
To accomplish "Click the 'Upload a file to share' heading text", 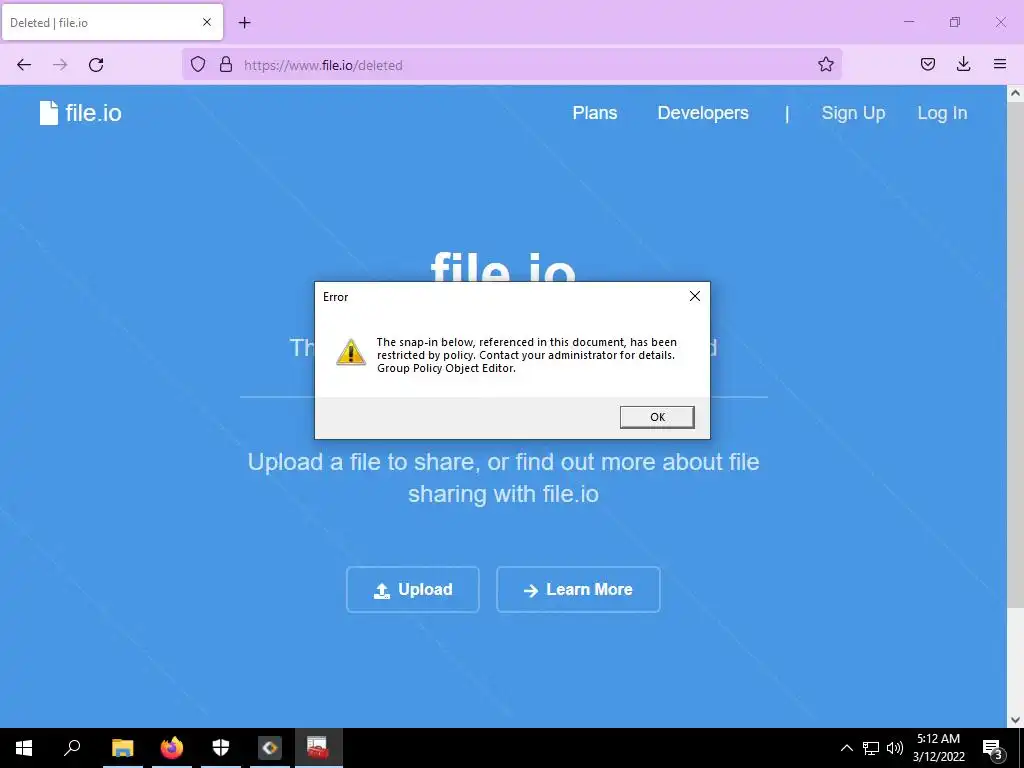I will click(503, 478).
